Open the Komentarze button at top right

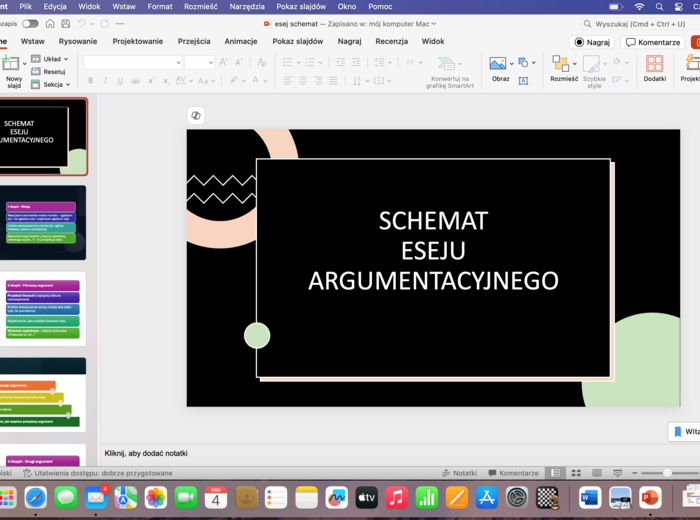coord(653,42)
